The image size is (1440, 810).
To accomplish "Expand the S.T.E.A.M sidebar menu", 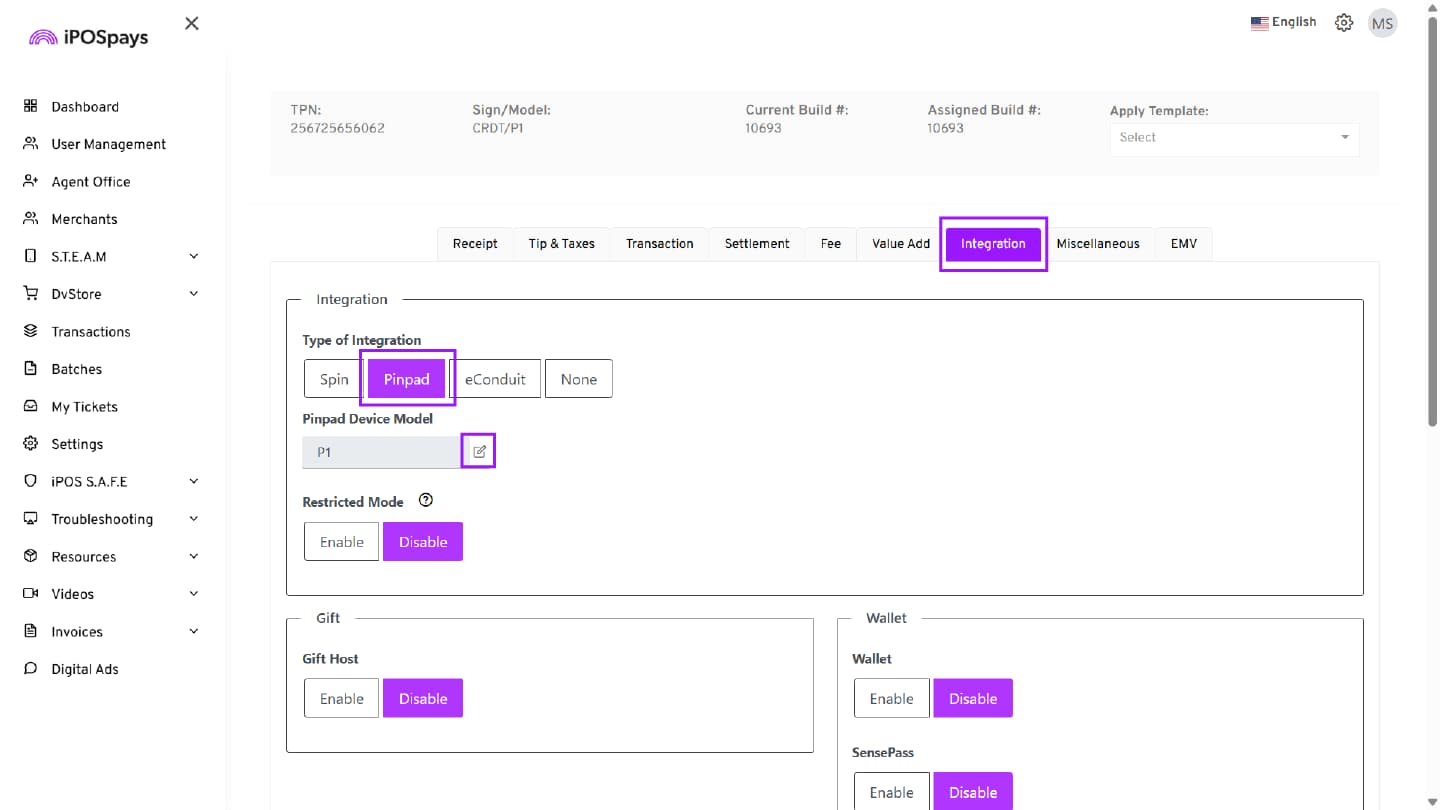I will point(193,257).
